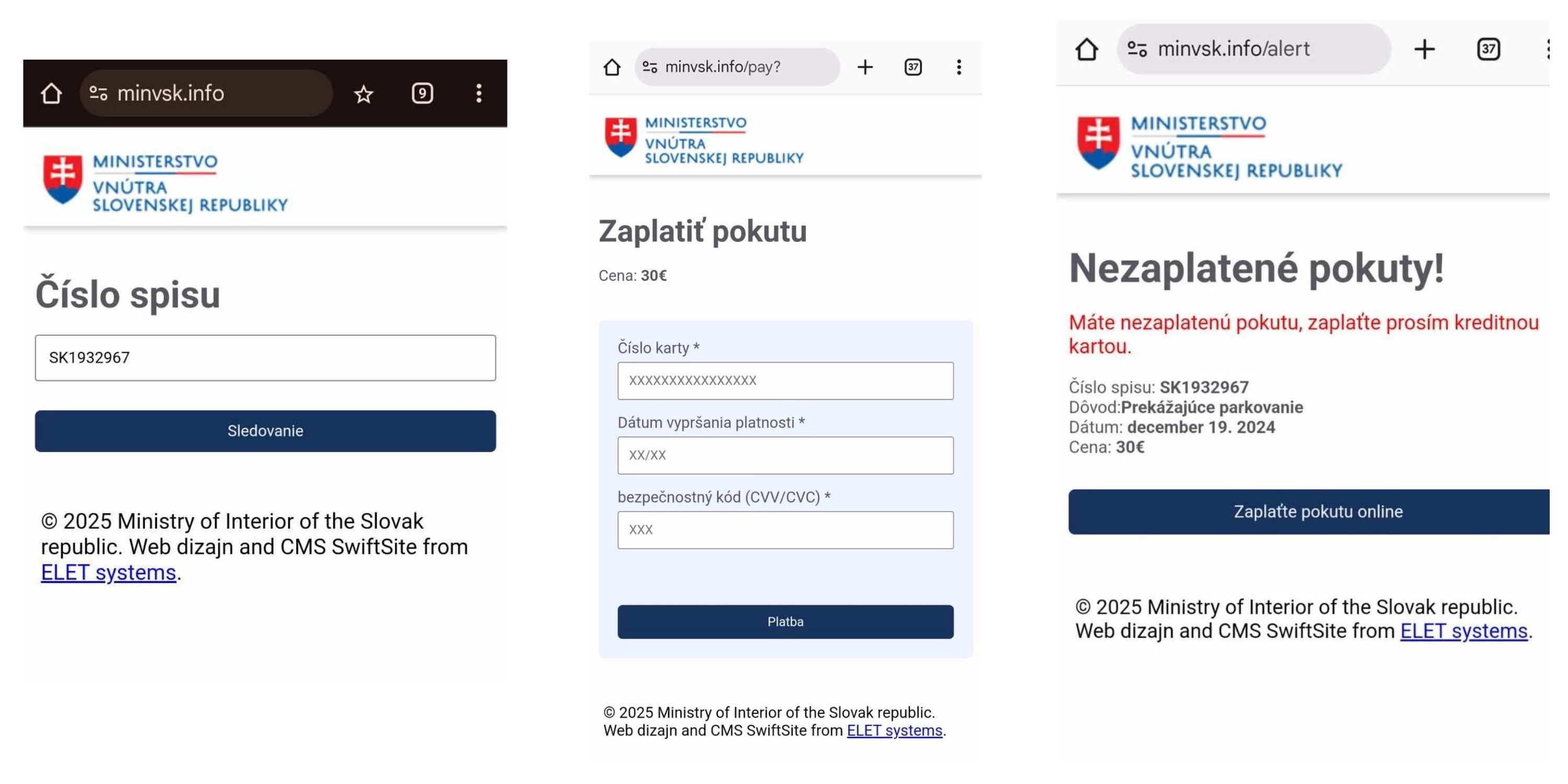Bookmark the page with the star icon

[x=364, y=94]
